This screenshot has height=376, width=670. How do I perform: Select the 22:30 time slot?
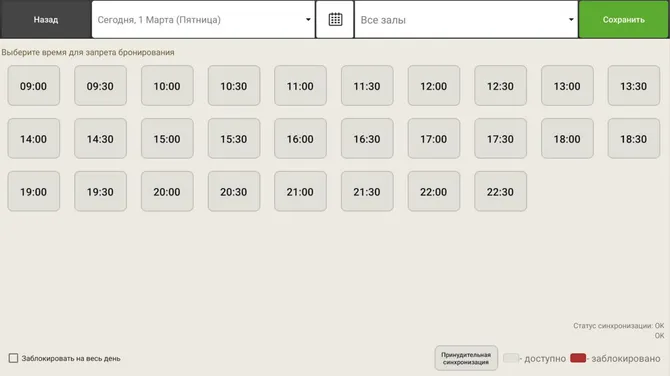[x=500, y=192]
